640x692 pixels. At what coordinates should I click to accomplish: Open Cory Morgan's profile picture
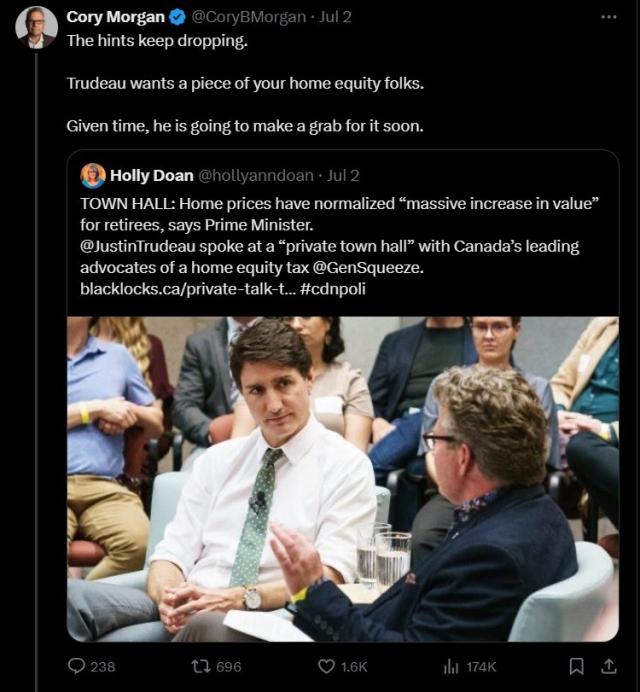(x=36, y=27)
